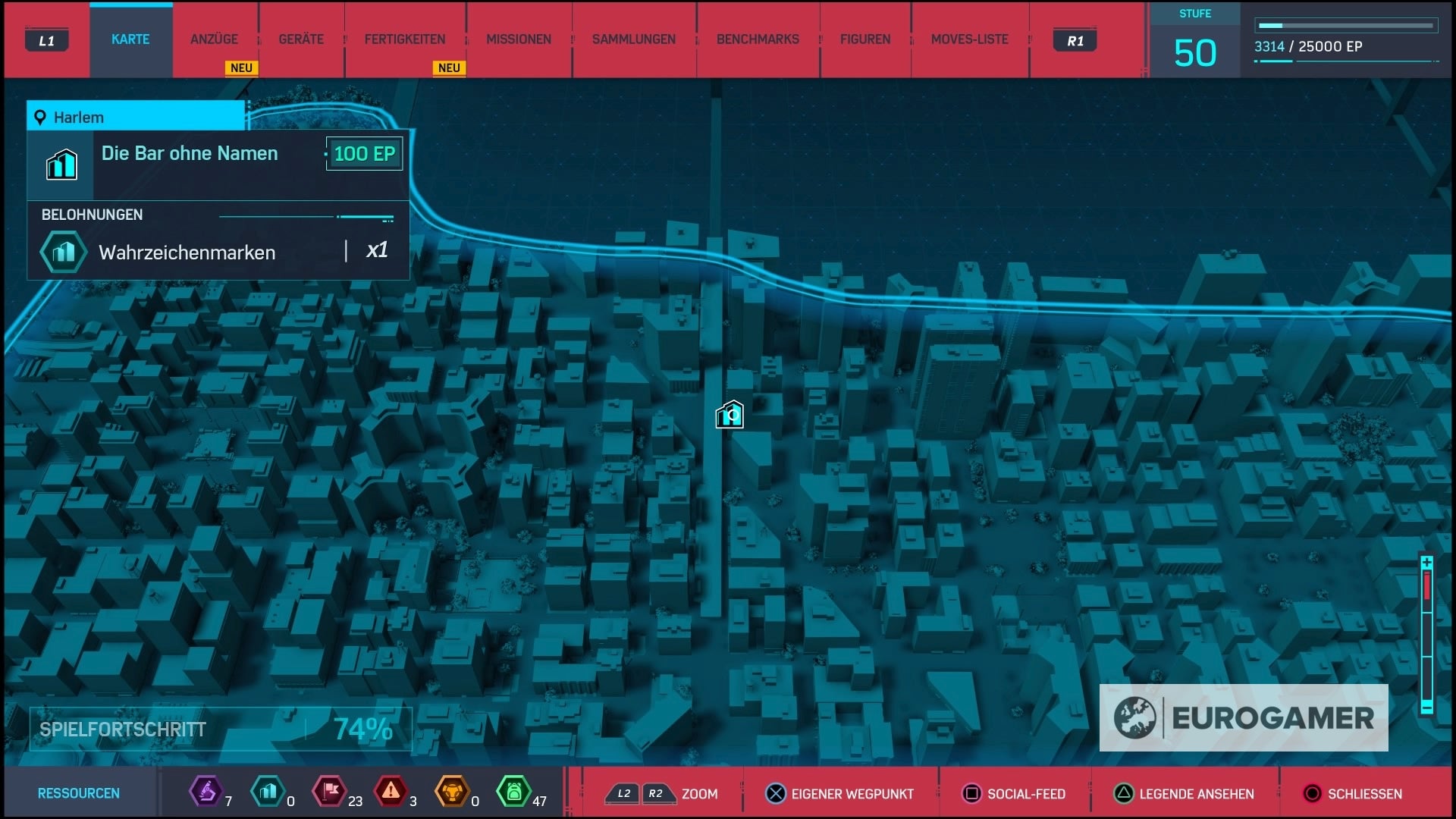Click the circle button icon to close
The height and width of the screenshot is (819, 1456).
pos(1312,794)
